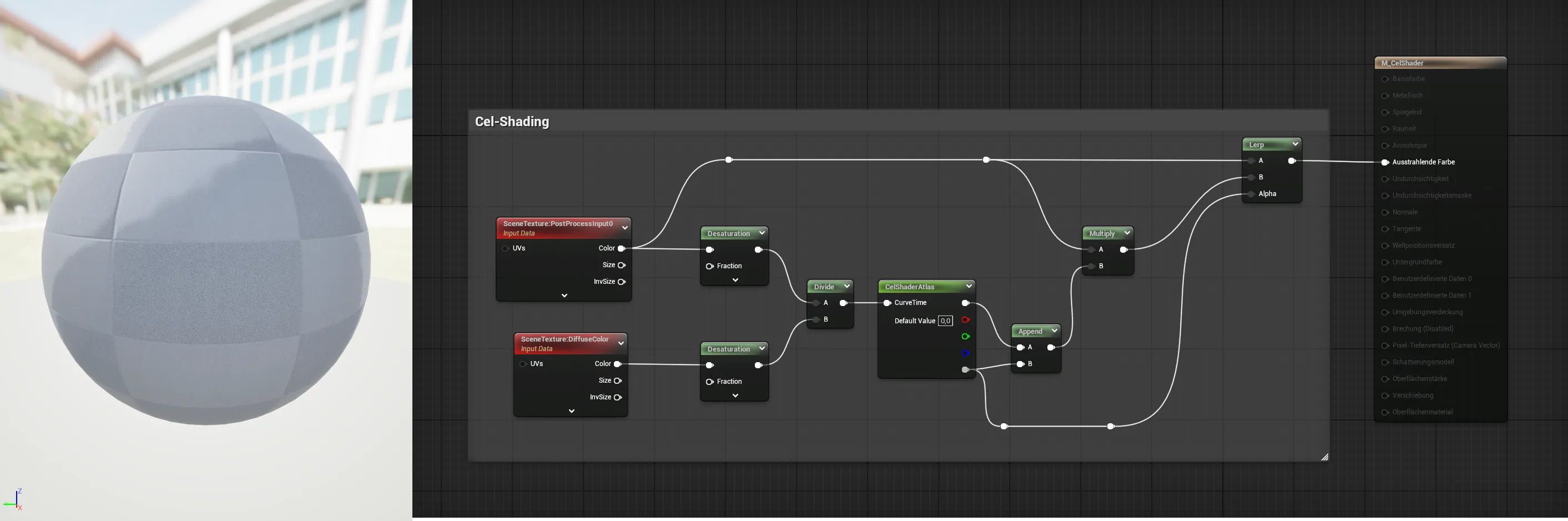Click the Basisfarbe pin on M_CelShader node
This screenshot has width=1568, height=521.
pyautogui.click(x=1385, y=79)
